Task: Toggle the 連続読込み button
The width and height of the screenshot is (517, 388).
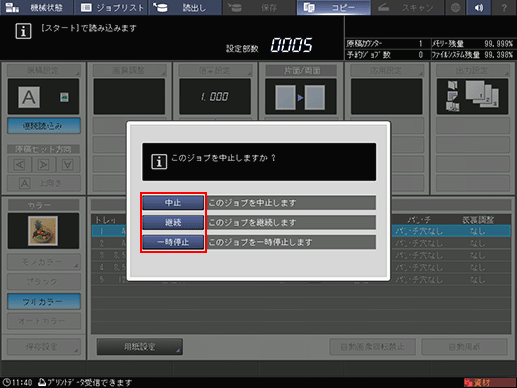Action: (x=44, y=126)
